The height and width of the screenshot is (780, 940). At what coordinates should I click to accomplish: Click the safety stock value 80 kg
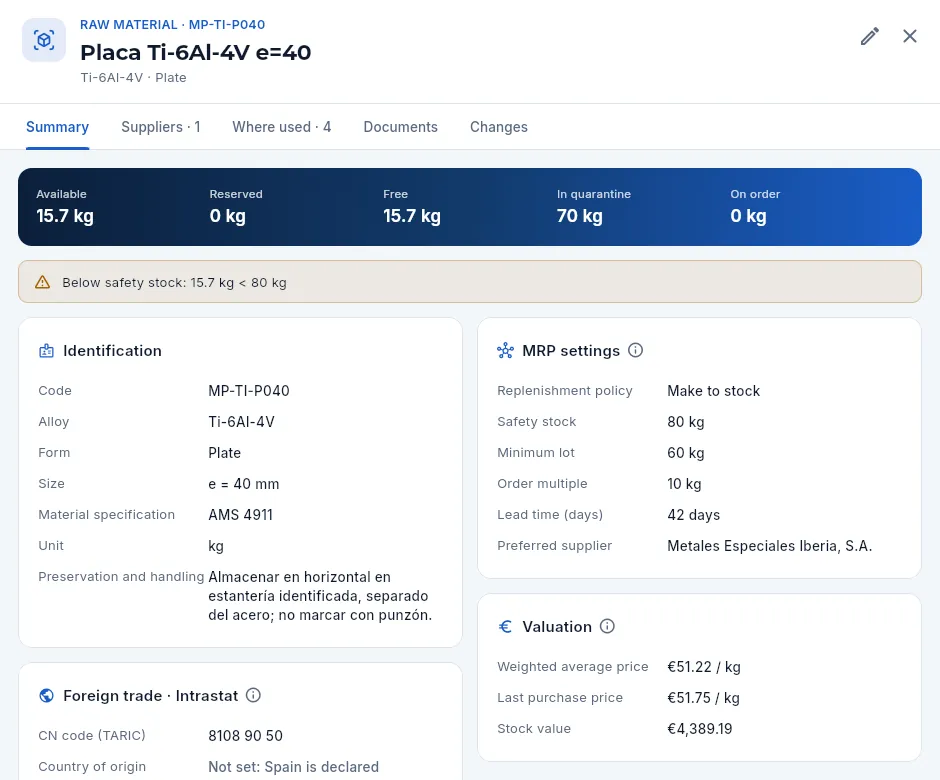(686, 422)
